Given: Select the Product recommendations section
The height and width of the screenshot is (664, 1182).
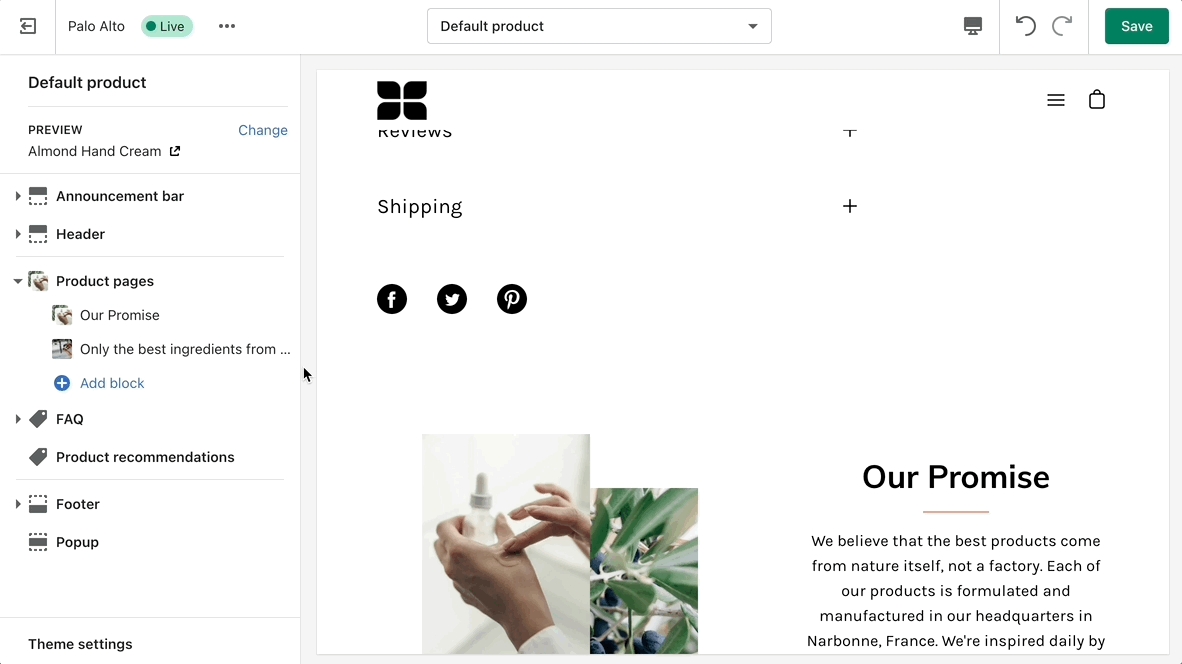Looking at the screenshot, I should point(145,457).
